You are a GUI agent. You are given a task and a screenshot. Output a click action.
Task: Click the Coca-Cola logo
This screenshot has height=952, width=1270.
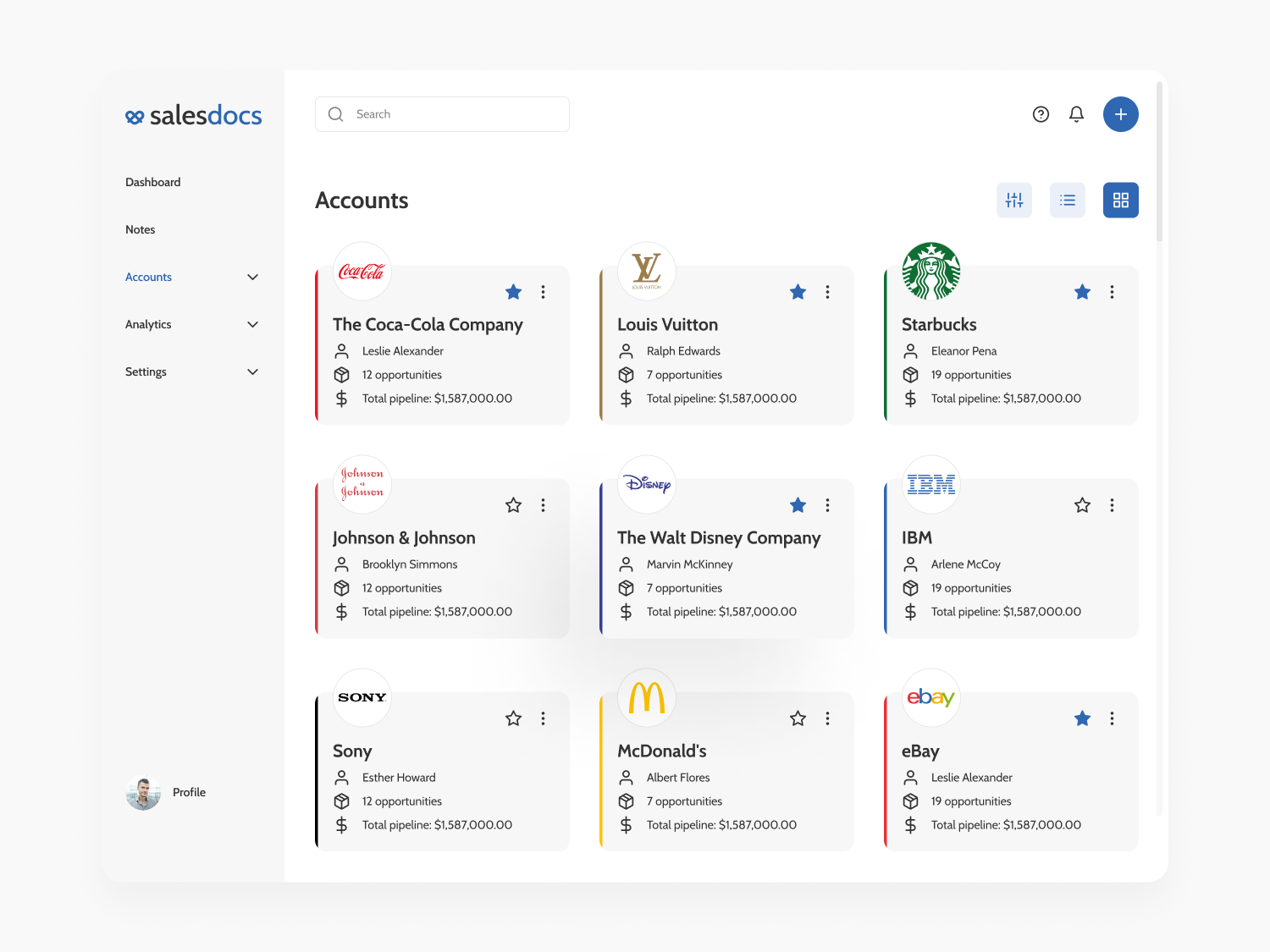(x=362, y=272)
